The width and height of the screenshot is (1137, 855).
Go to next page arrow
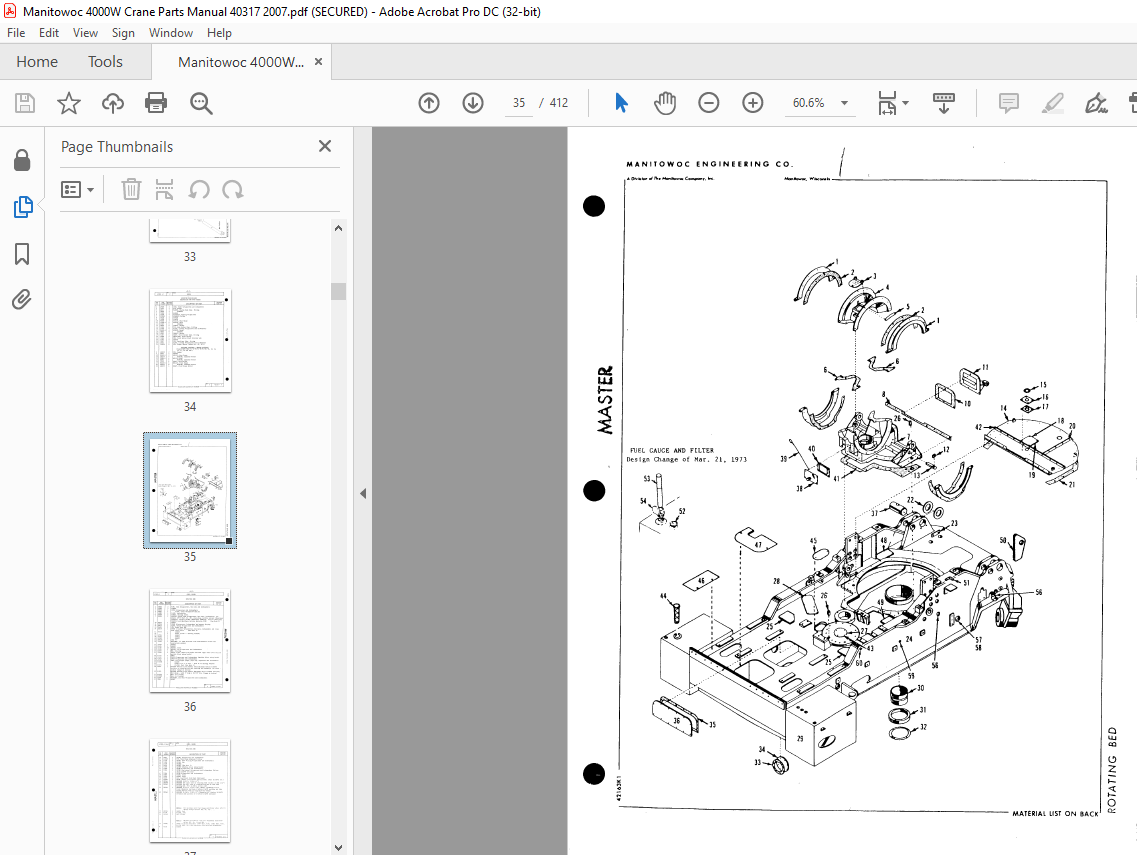tap(473, 103)
